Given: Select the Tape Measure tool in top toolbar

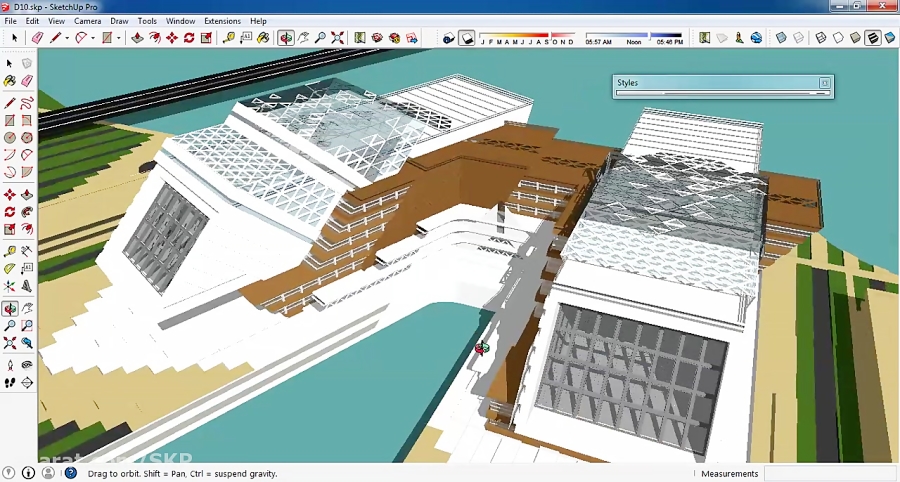Looking at the screenshot, I should coord(229,38).
